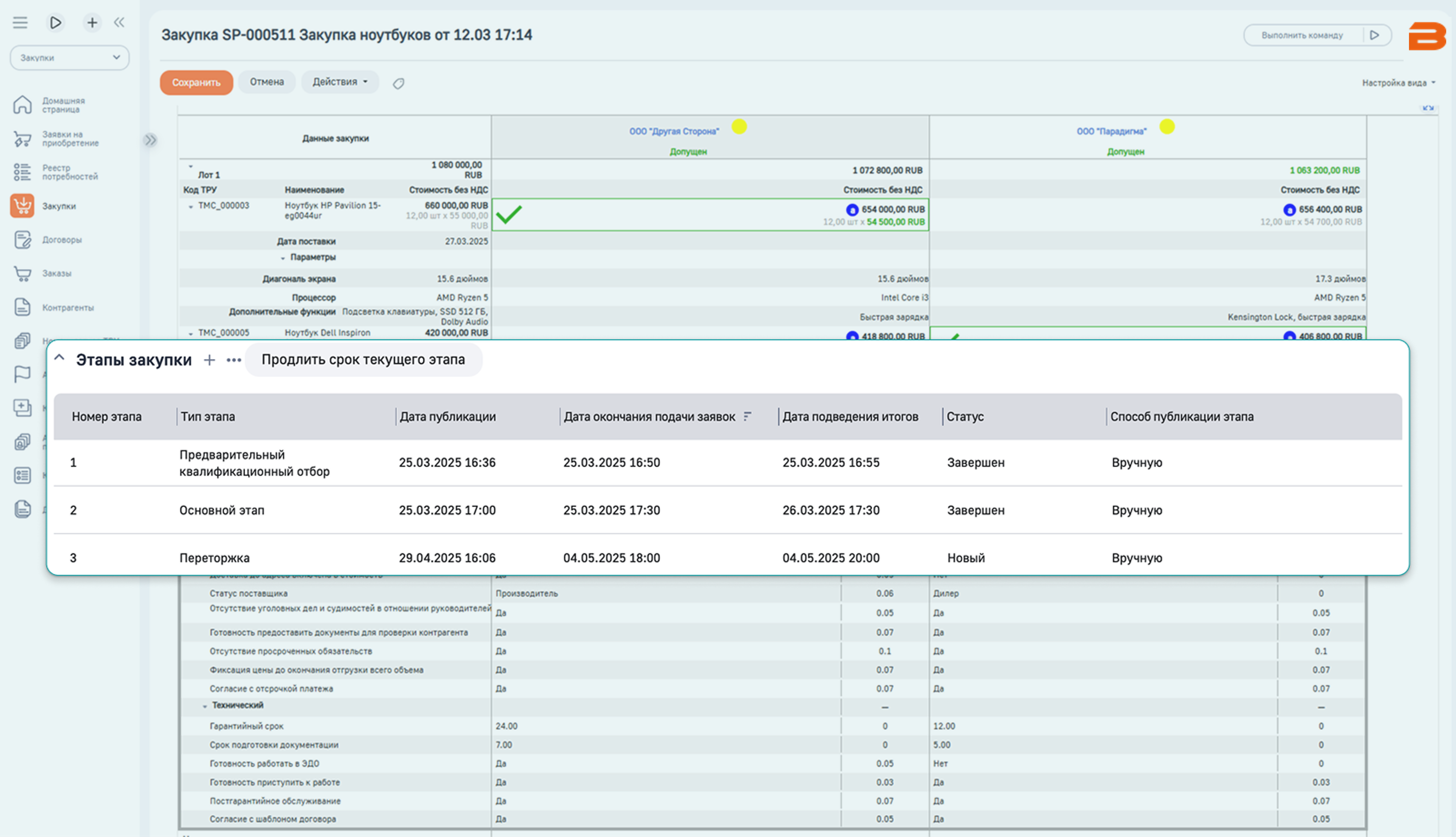The width and height of the screenshot is (1456, 837).
Task: Collapse the Технический criteria group
Action: pyautogui.click(x=205, y=706)
